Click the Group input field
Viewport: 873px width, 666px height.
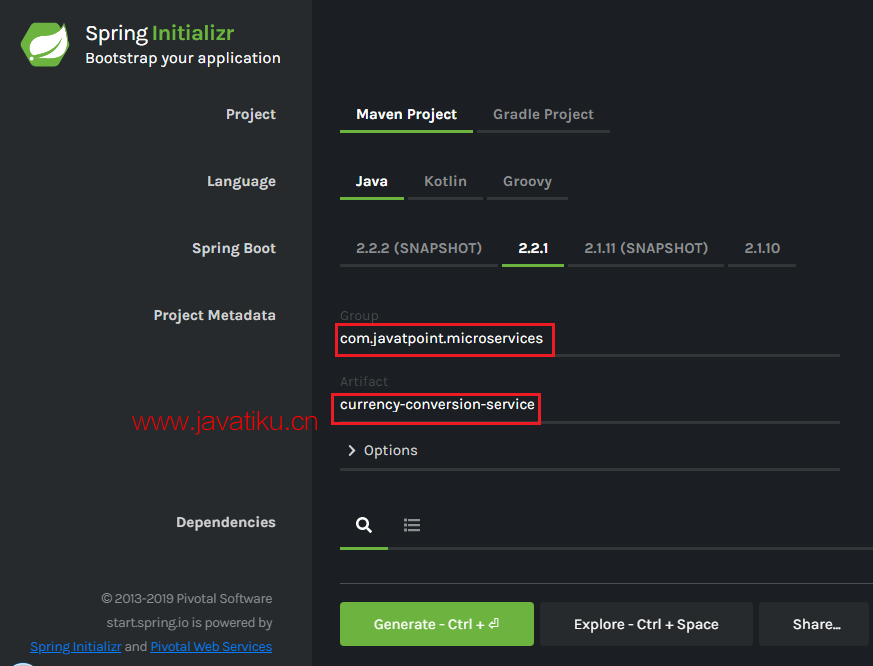(x=590, y=339)
